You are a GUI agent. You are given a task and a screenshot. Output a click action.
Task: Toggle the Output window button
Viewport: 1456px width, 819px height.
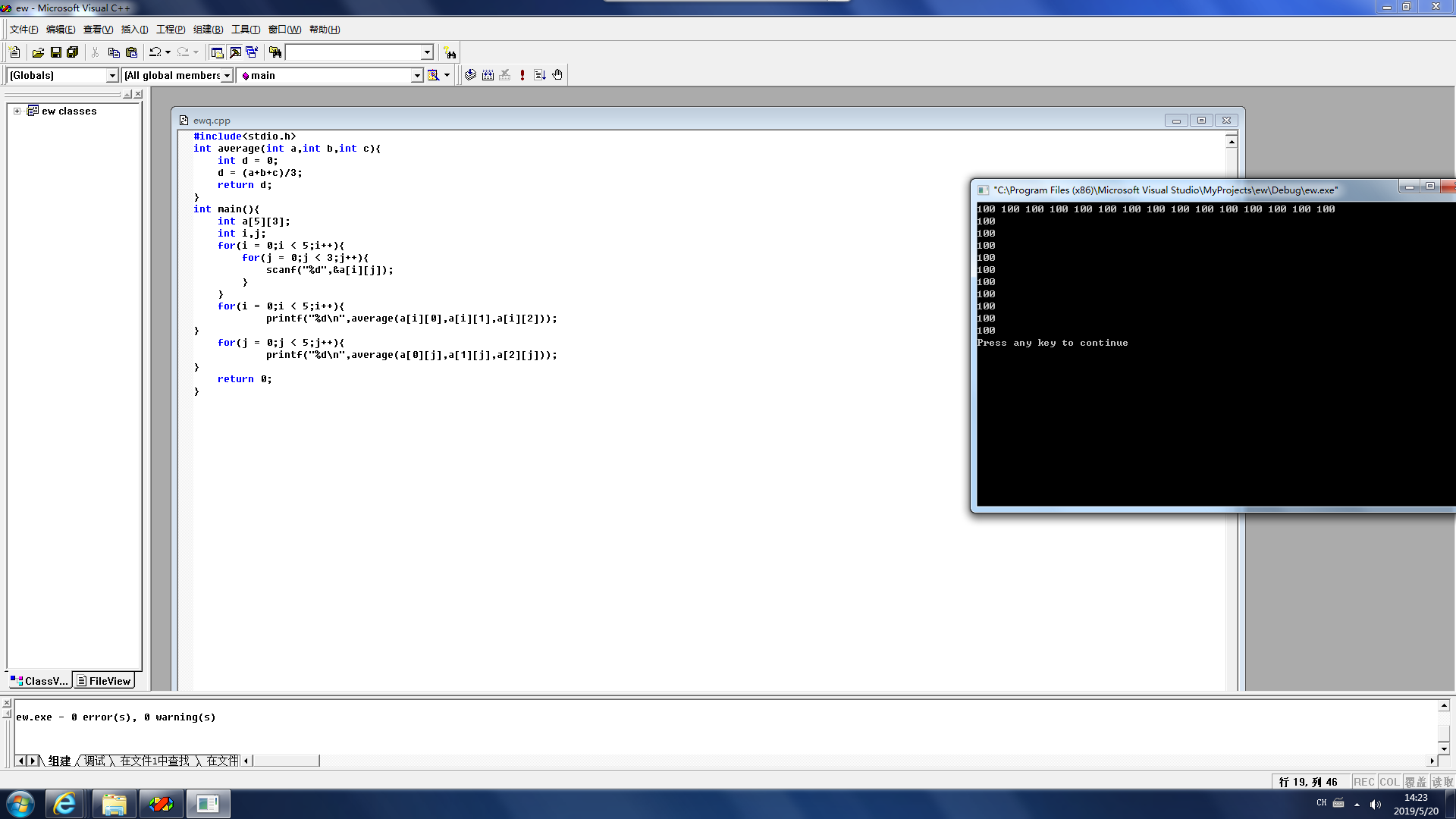point(235,52)
